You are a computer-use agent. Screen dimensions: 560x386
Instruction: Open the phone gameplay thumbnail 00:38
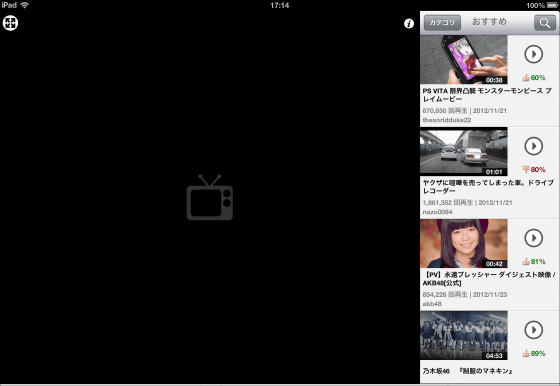(x=464, y=60)
